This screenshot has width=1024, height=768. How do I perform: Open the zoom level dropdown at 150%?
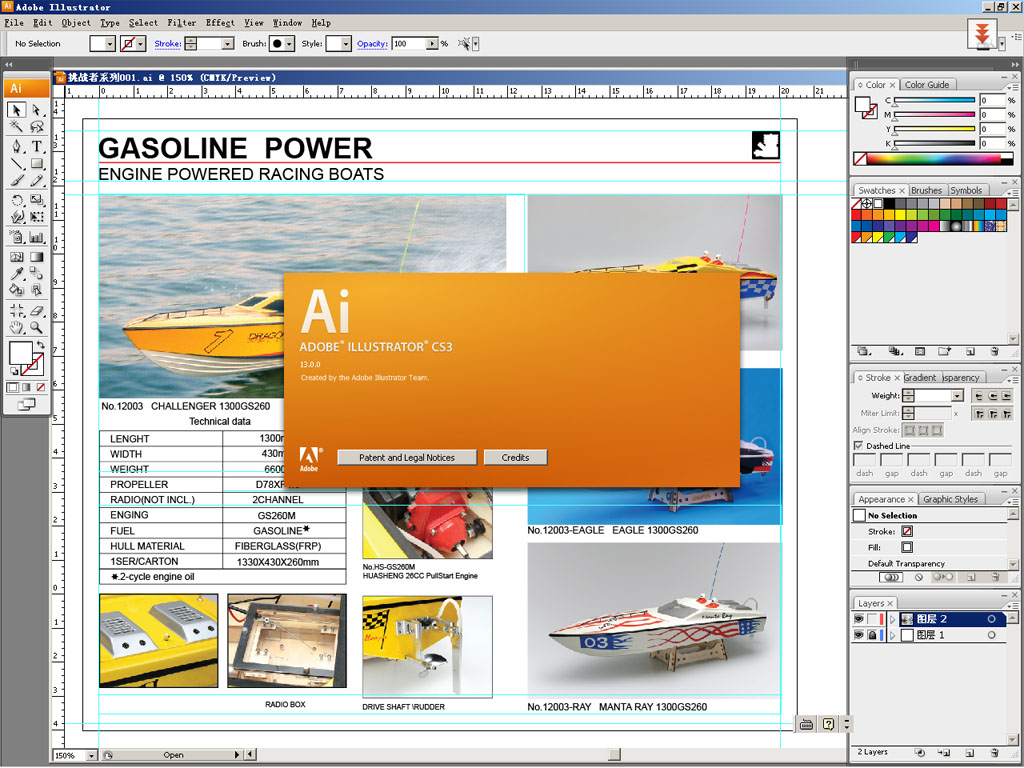pos(91,756)
